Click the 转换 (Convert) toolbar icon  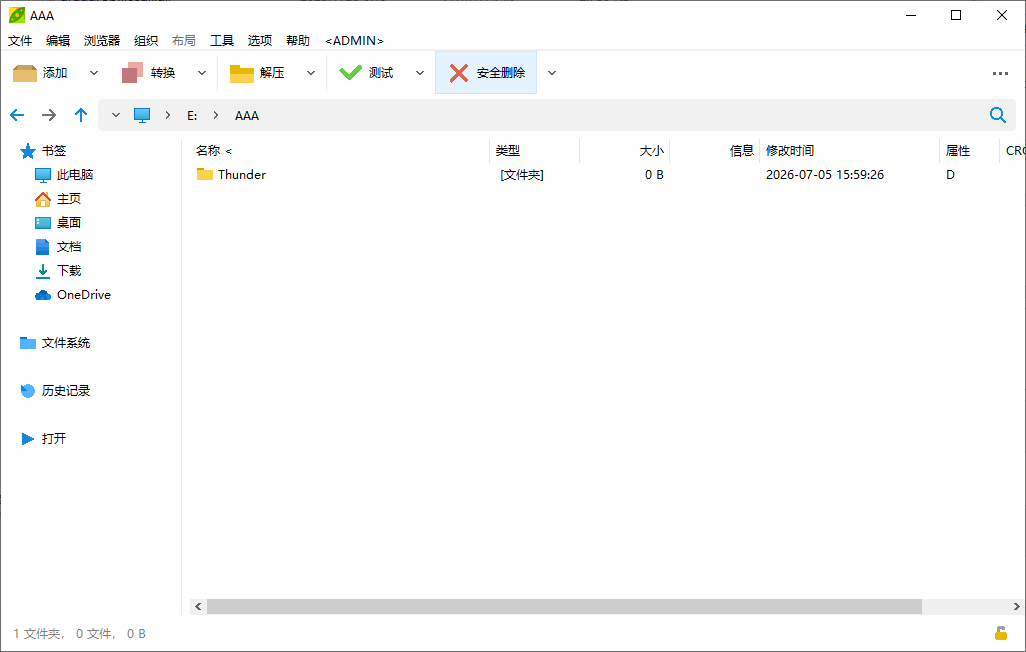pyautogui.click(x=133, y=73)
